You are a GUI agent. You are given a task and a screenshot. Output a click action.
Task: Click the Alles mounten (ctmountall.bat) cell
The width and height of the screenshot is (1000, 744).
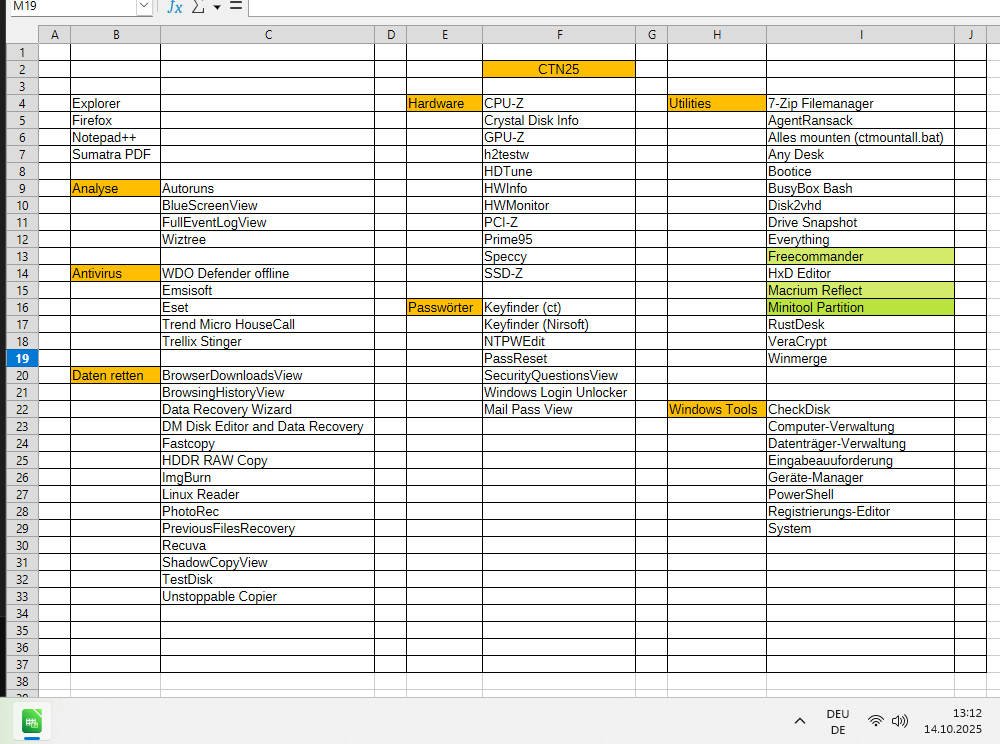[x=861, y=137]
